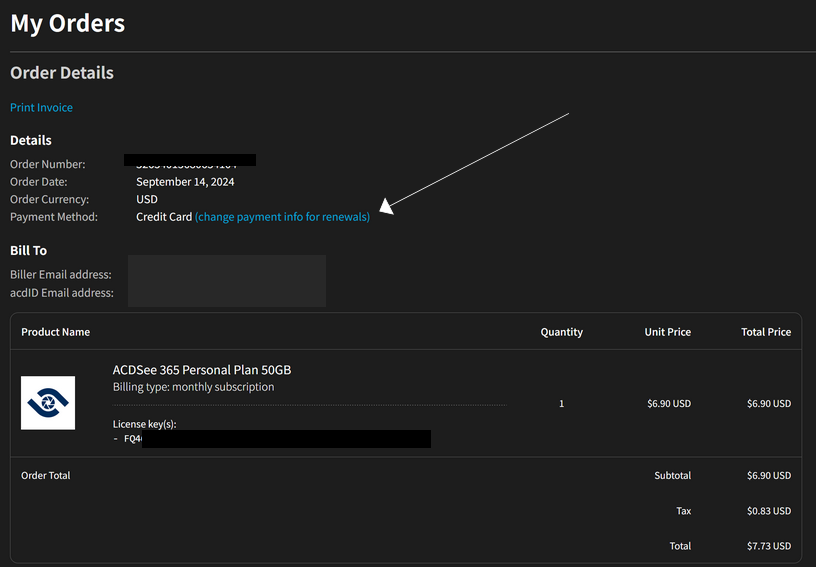The image size is (816, 567).
Task: Click change payment info for renewals link
Action: (x=282, y=216)
